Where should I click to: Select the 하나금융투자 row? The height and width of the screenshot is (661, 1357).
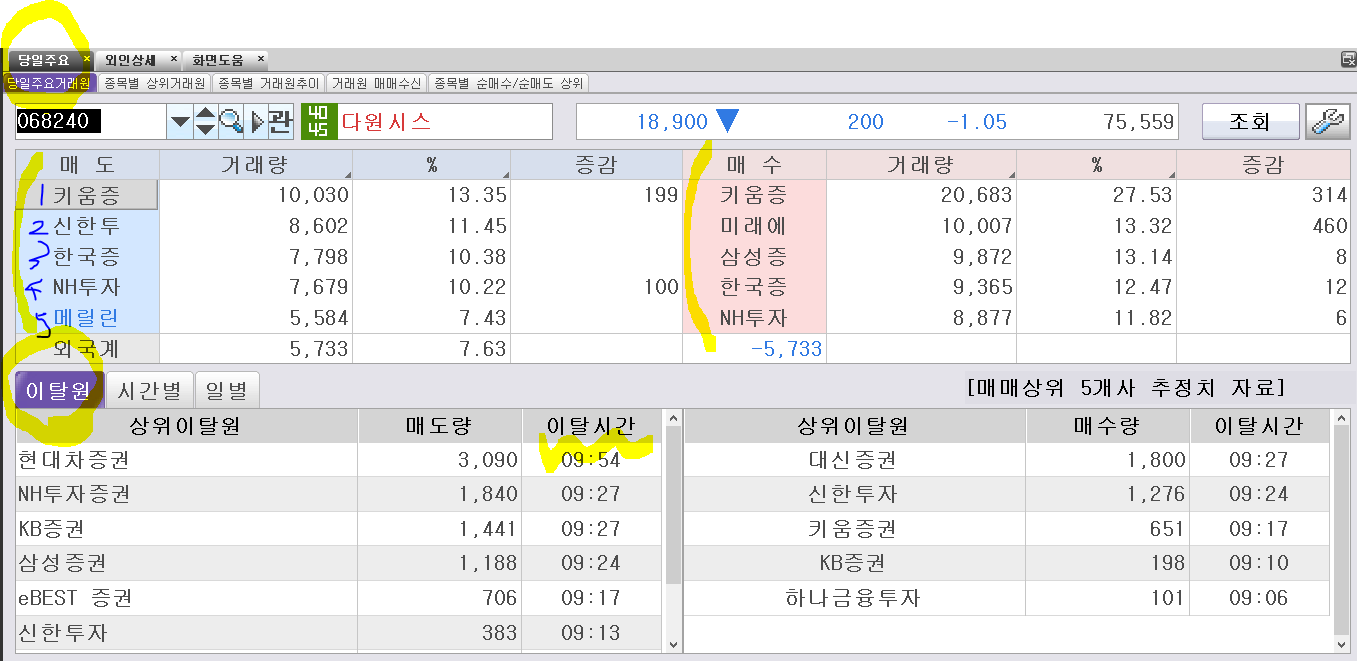click(x=1008, y=598)
